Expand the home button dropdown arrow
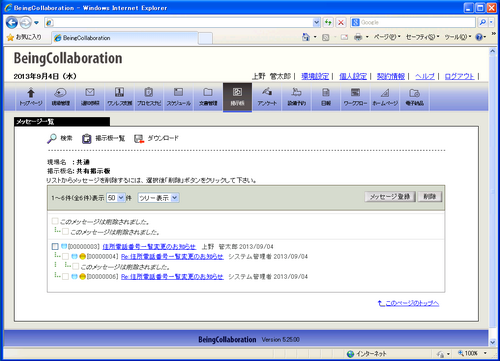The image size is (500, 361). coord(315,37)
